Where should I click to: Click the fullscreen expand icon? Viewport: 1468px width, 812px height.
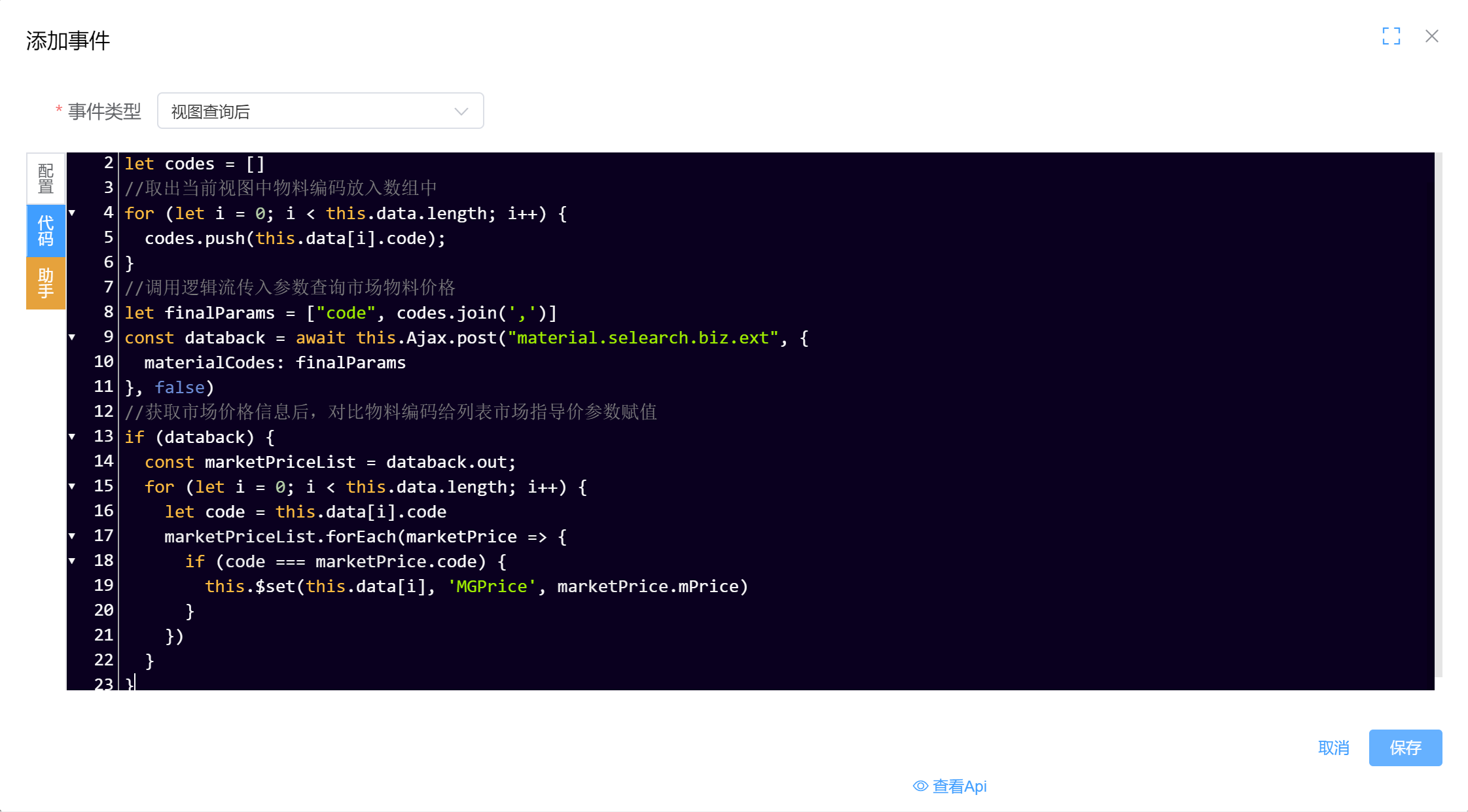coord(1391,36)
